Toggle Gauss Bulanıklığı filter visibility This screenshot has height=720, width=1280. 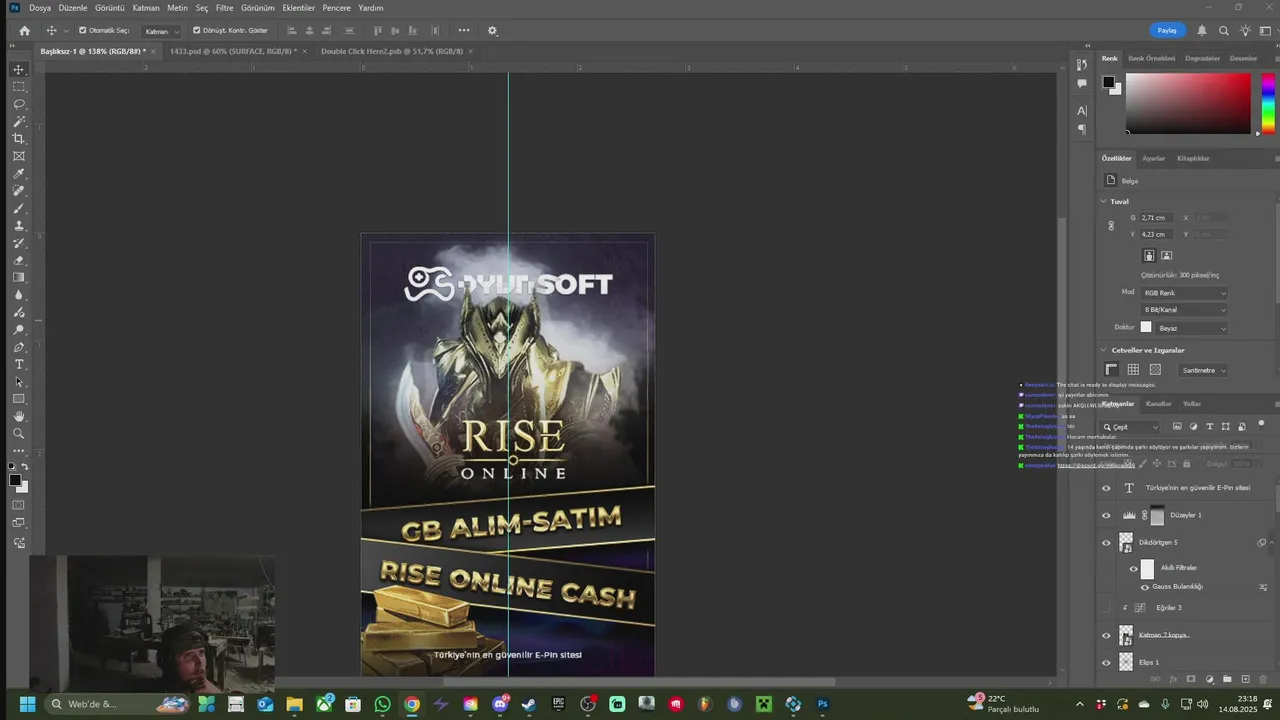click(1145, 587)
